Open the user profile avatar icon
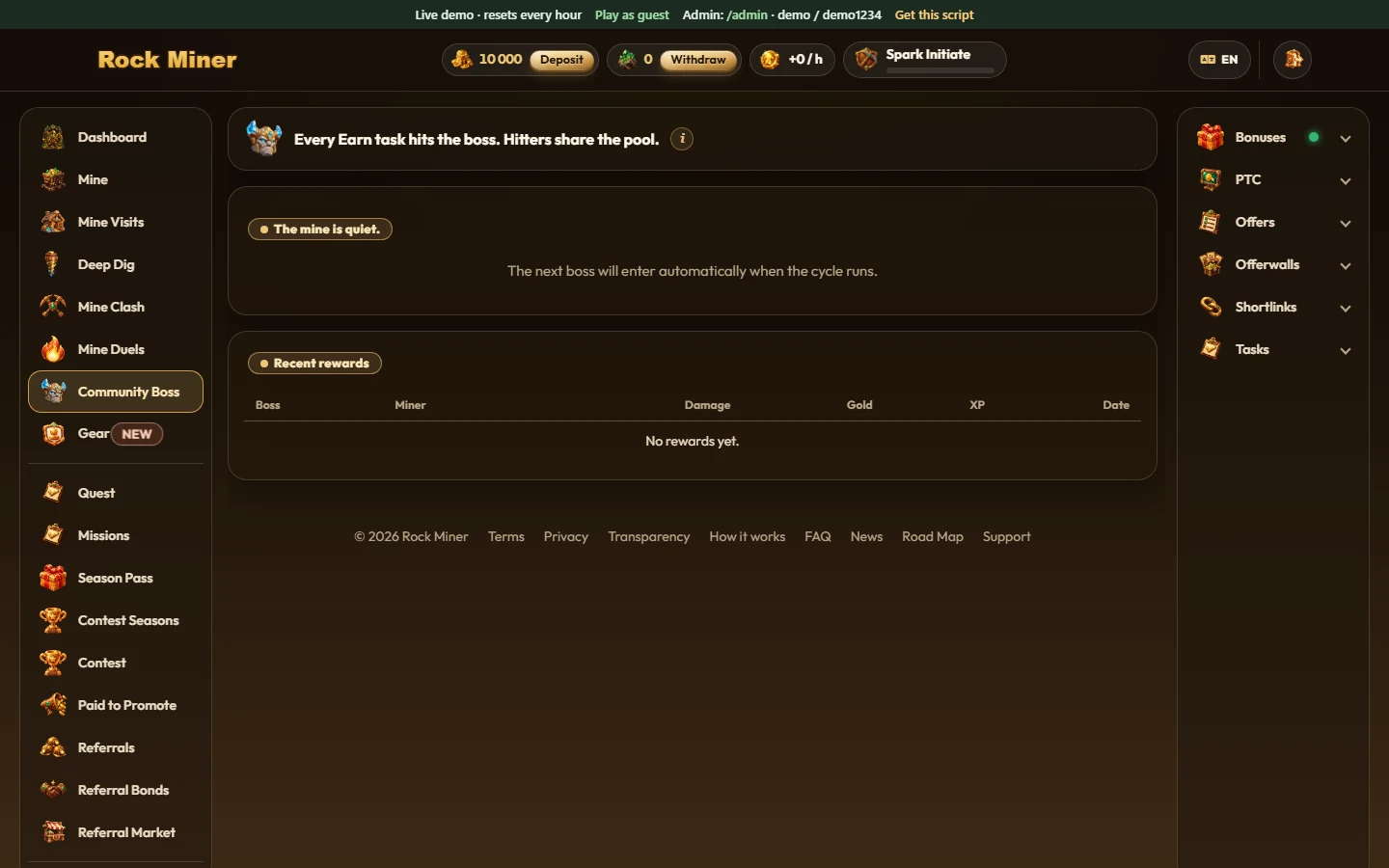 coord(1293,60)
